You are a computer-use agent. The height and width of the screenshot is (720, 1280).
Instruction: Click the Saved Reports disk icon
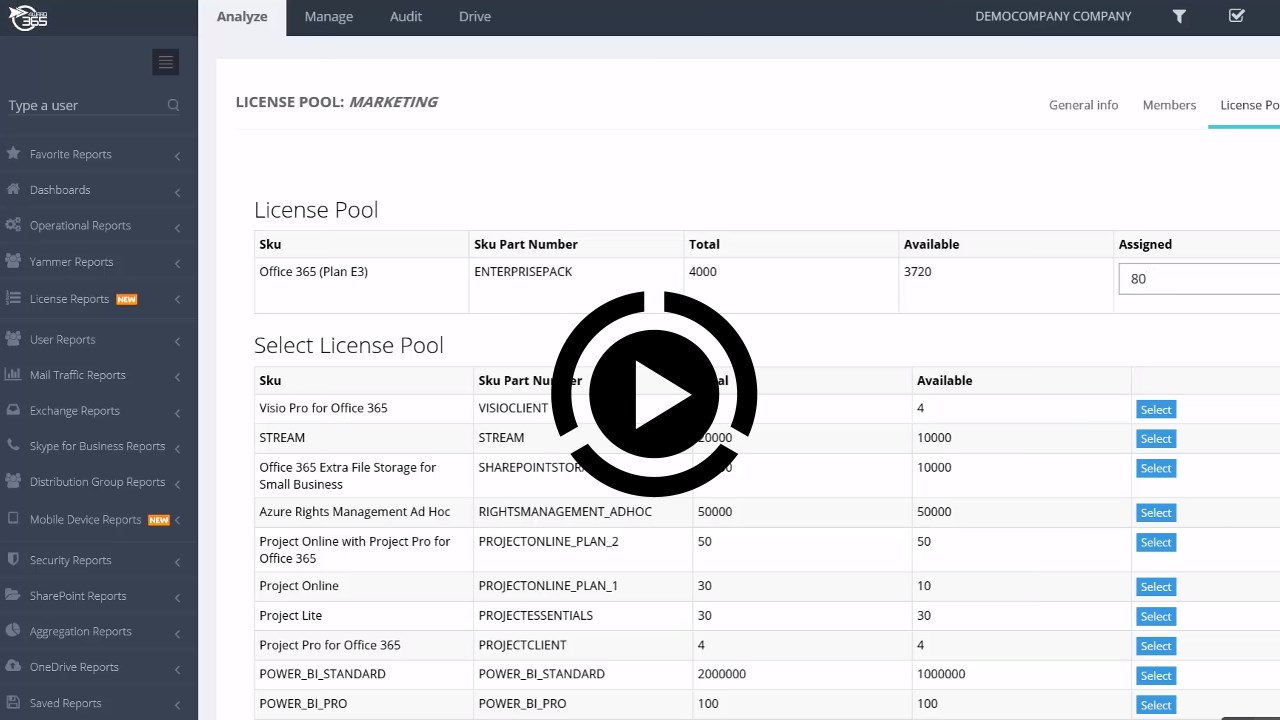(13, 702)
